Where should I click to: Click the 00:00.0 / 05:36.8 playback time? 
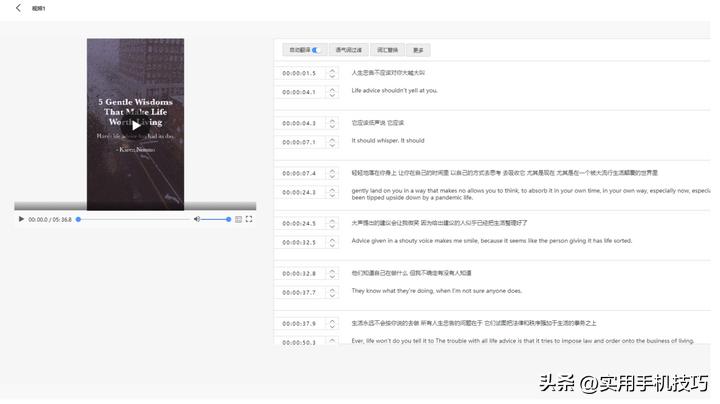[50, 219]
